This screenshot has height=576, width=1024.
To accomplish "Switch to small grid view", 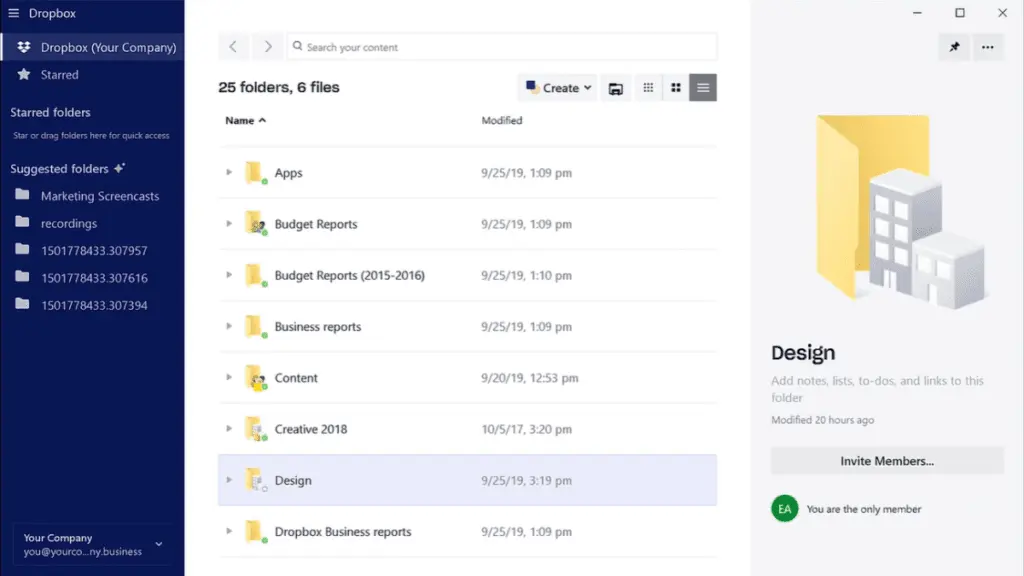I will (648, 88).
